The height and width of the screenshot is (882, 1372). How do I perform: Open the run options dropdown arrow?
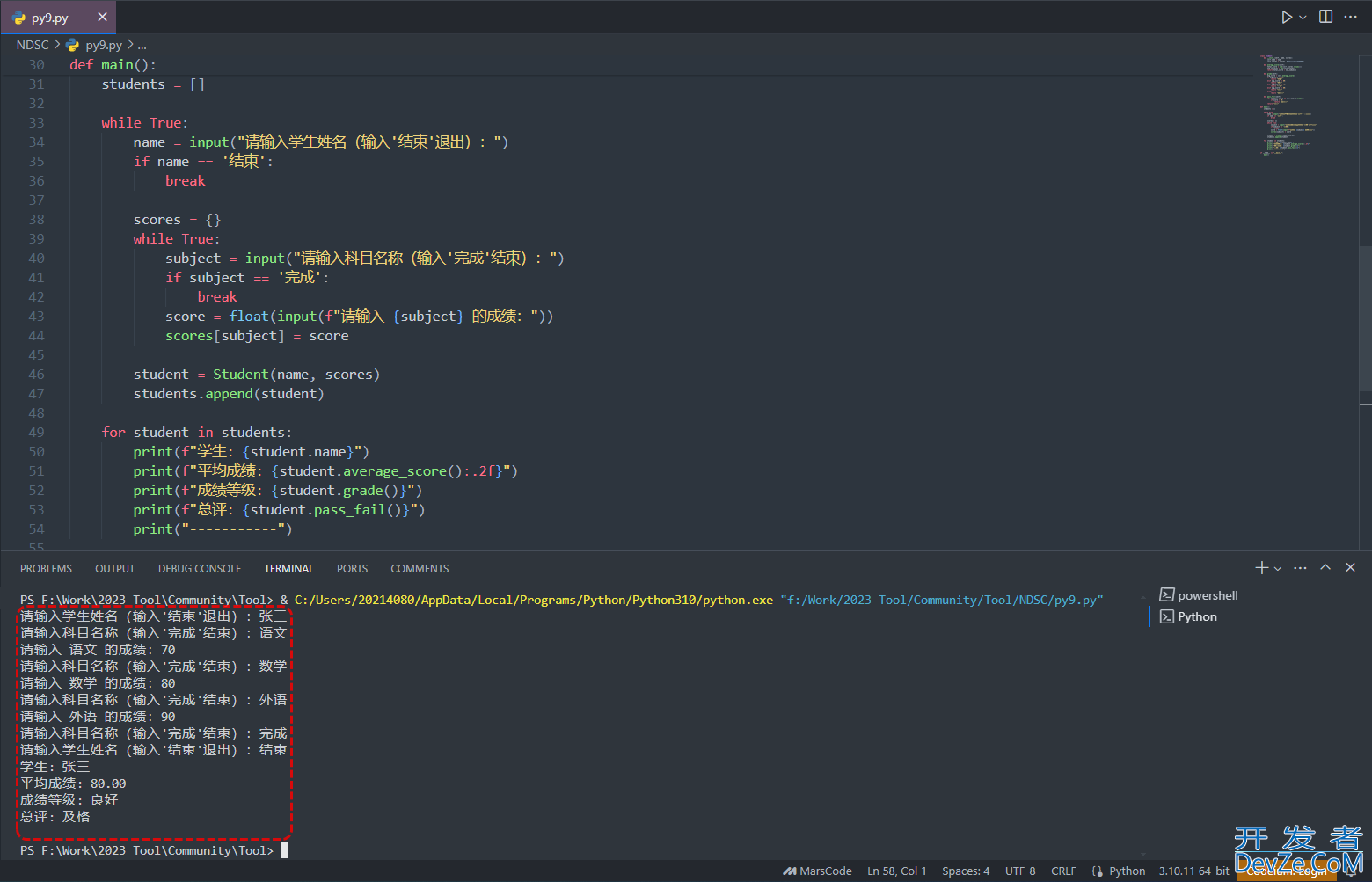(1303, 18)
